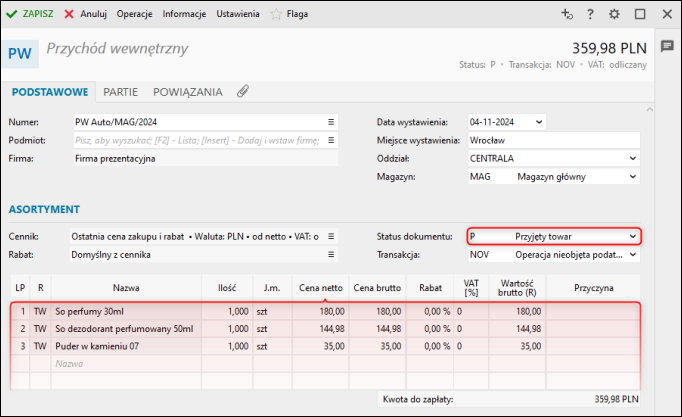
Task: Click the Rabat field list icon
Action: point(331,254)
